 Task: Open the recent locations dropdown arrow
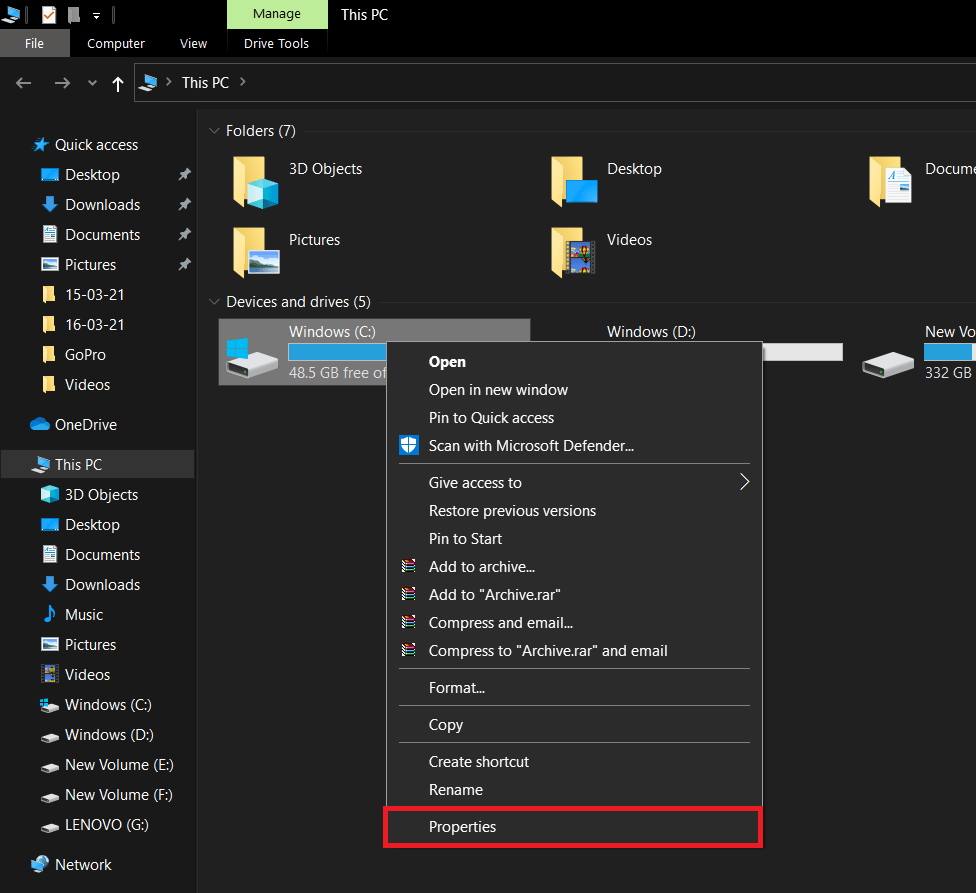[x=92, y=83]
